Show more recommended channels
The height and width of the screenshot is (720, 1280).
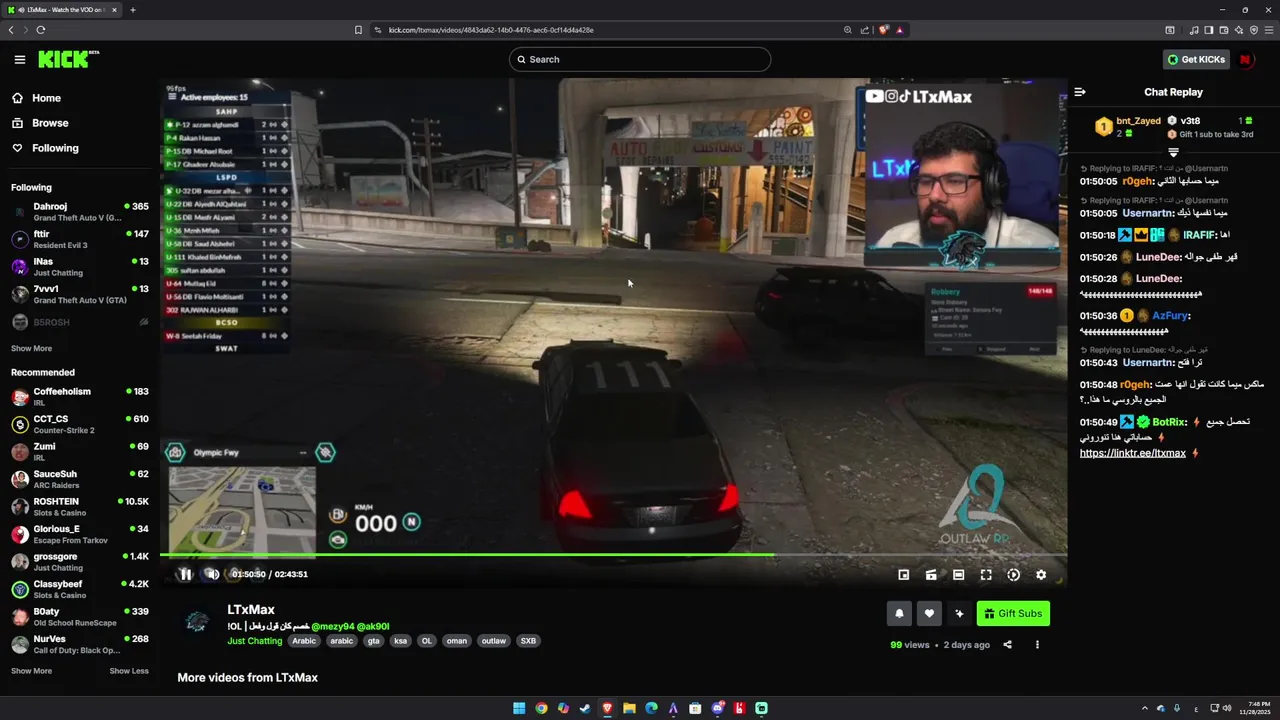pos(31,671)
